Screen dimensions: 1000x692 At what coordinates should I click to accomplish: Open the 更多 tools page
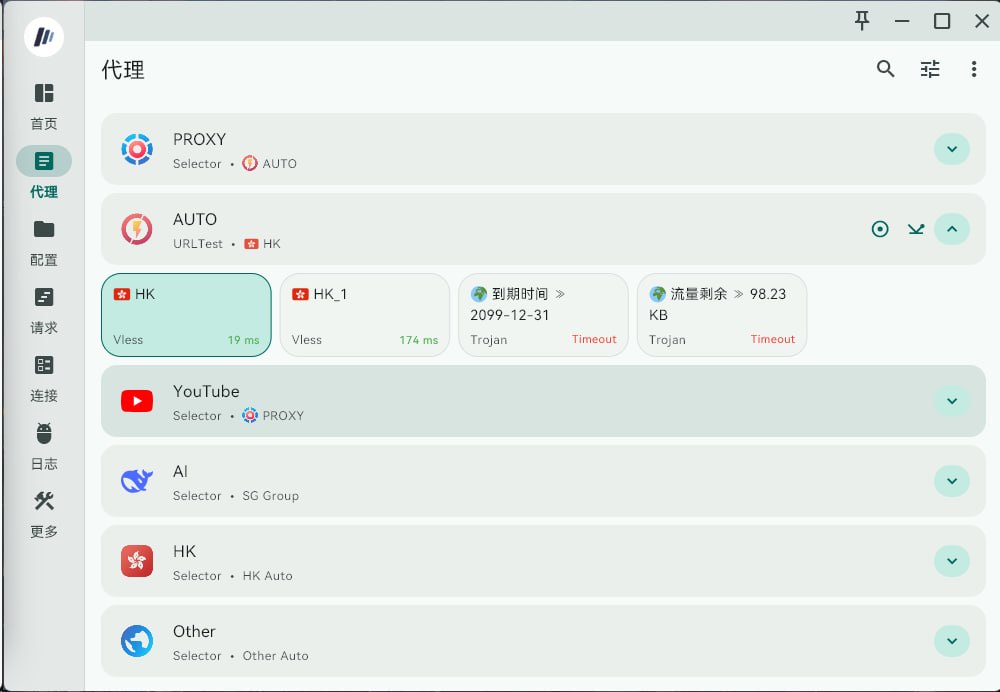pyautogui.click(x=43, y=514)
